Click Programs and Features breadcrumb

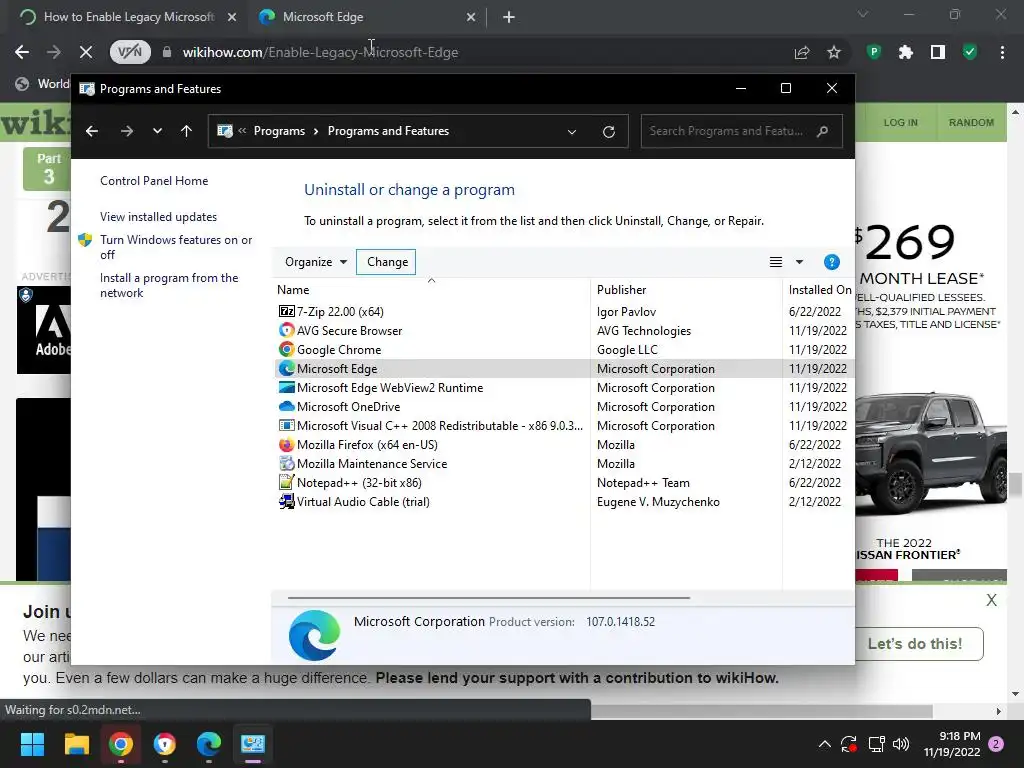(389, 131)
